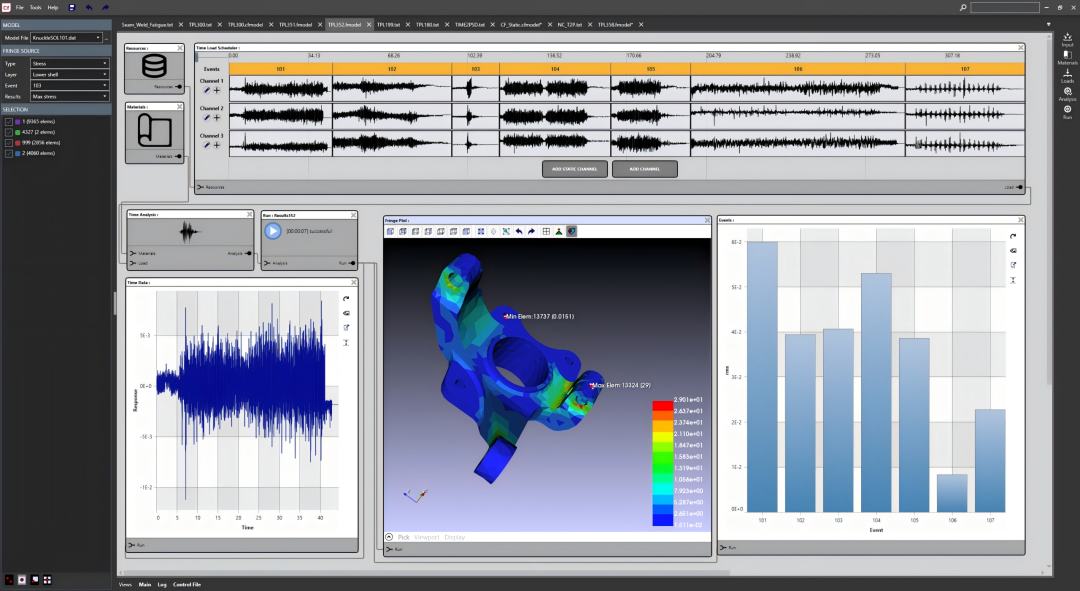Screen dimensions: 1080x591
Task: Click the Resources database node icon
Action: click(155, 67)
